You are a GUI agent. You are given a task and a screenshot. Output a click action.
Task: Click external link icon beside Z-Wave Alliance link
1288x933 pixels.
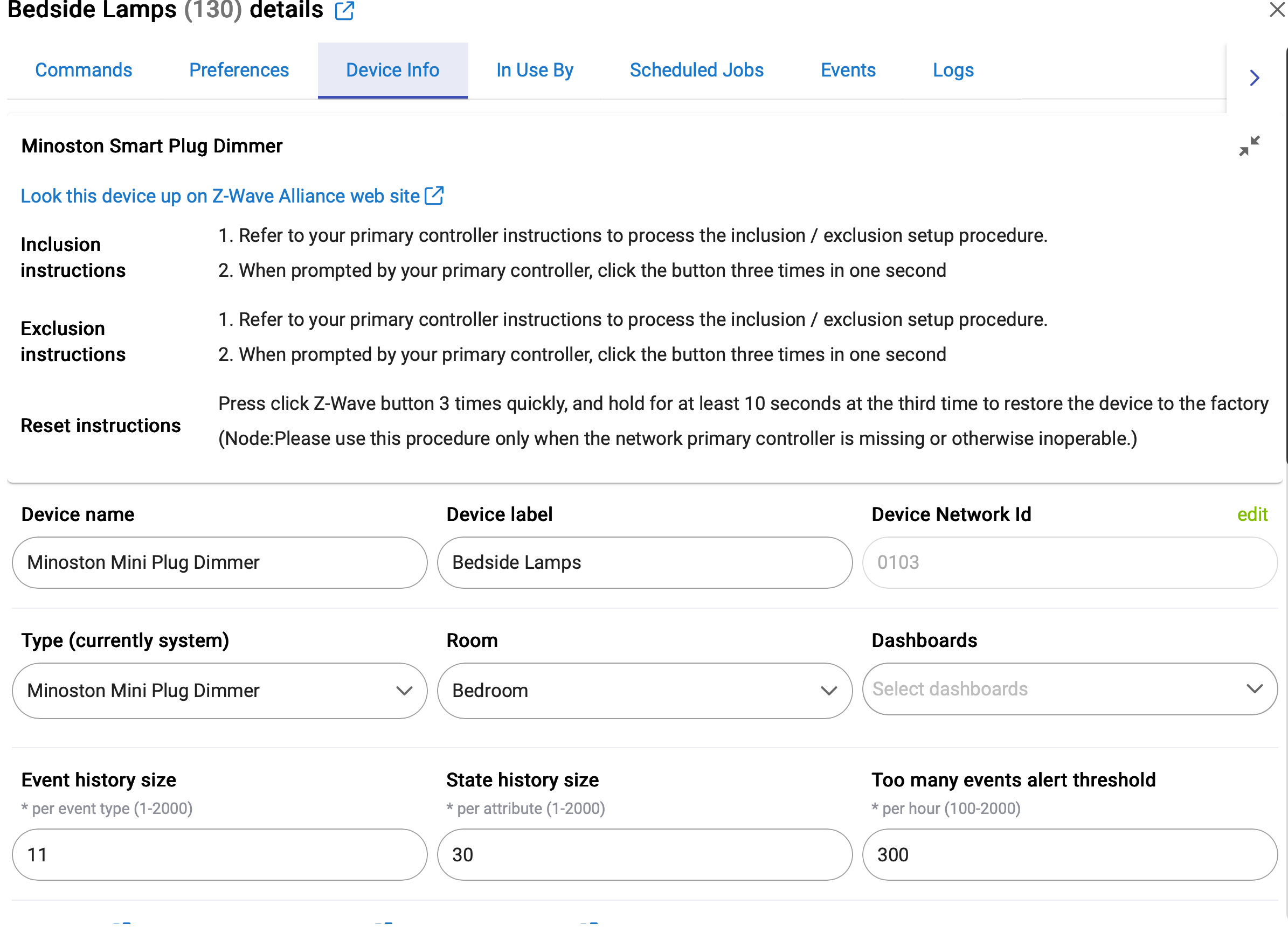click(x=434, y=196)
